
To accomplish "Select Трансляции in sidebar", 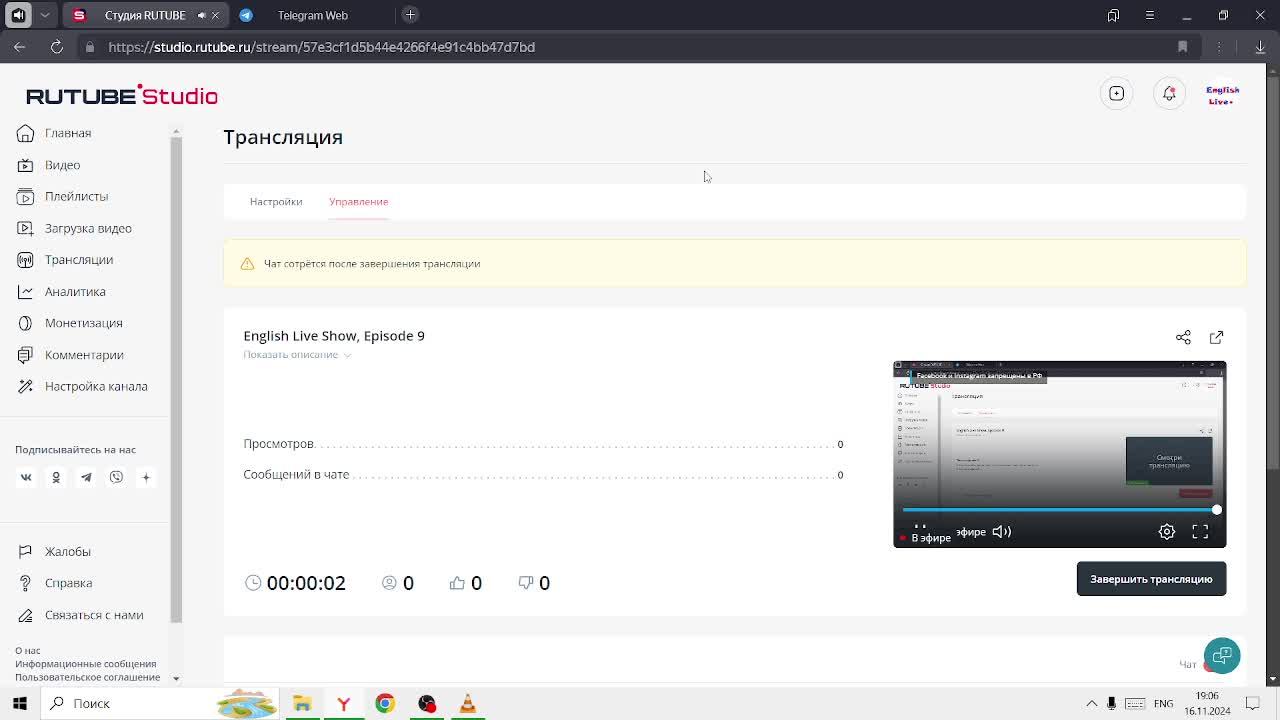I will [x=79, y=260].
